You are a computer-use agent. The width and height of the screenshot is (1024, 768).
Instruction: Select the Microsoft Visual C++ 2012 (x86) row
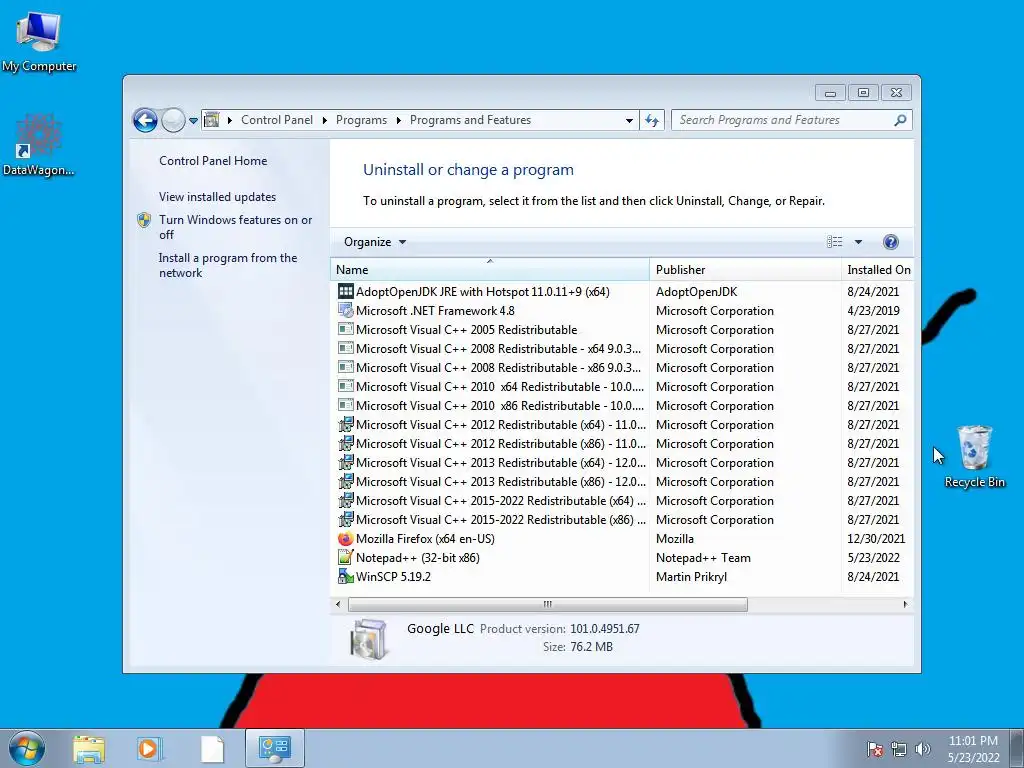click(x=622, y=443)
